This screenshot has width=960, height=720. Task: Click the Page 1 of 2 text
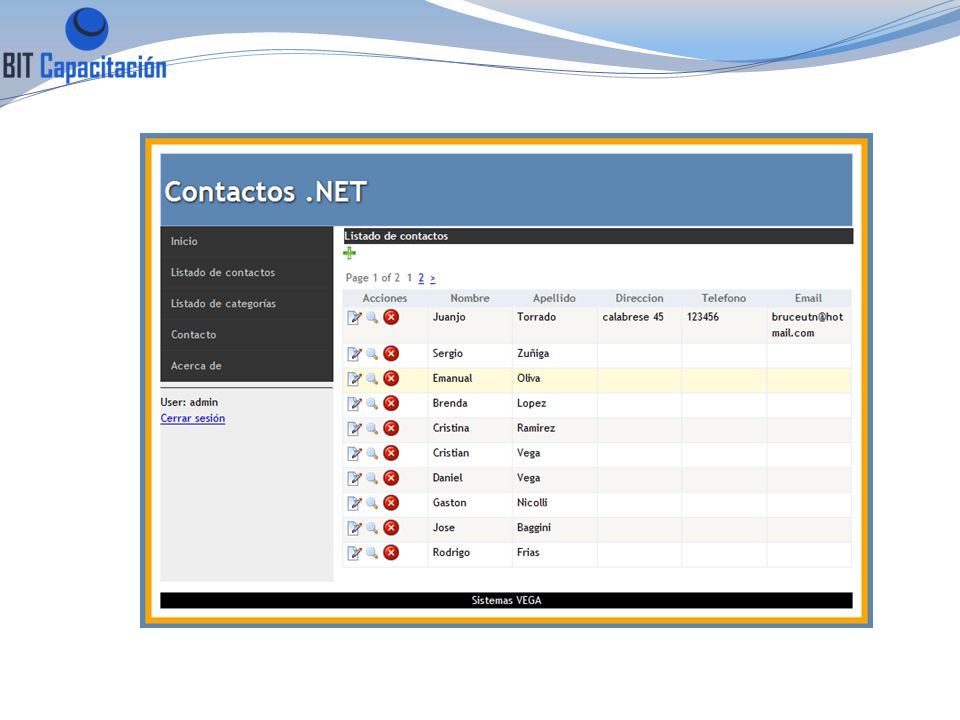point(372,278)
